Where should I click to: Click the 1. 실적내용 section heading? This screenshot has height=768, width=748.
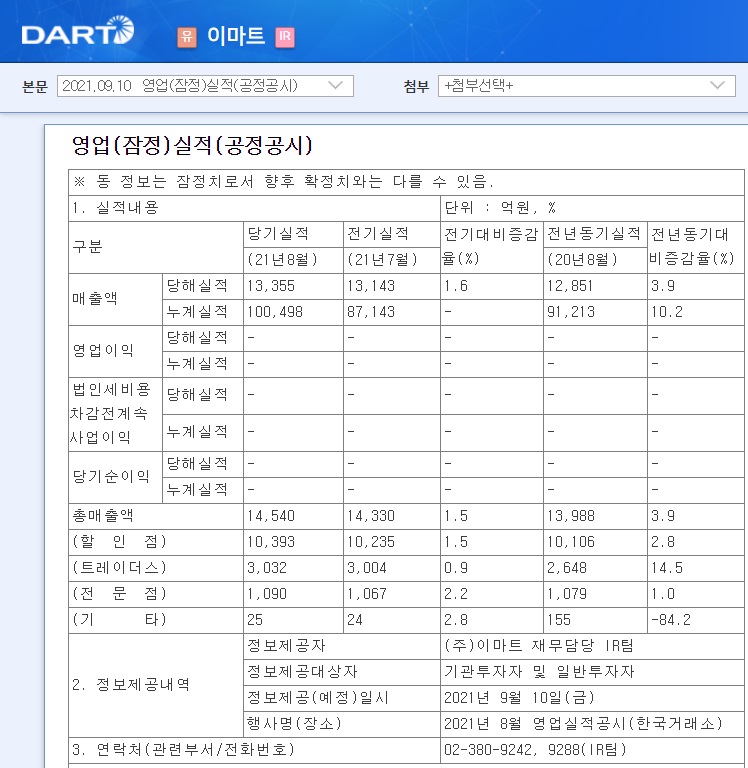tap(115, 208)
